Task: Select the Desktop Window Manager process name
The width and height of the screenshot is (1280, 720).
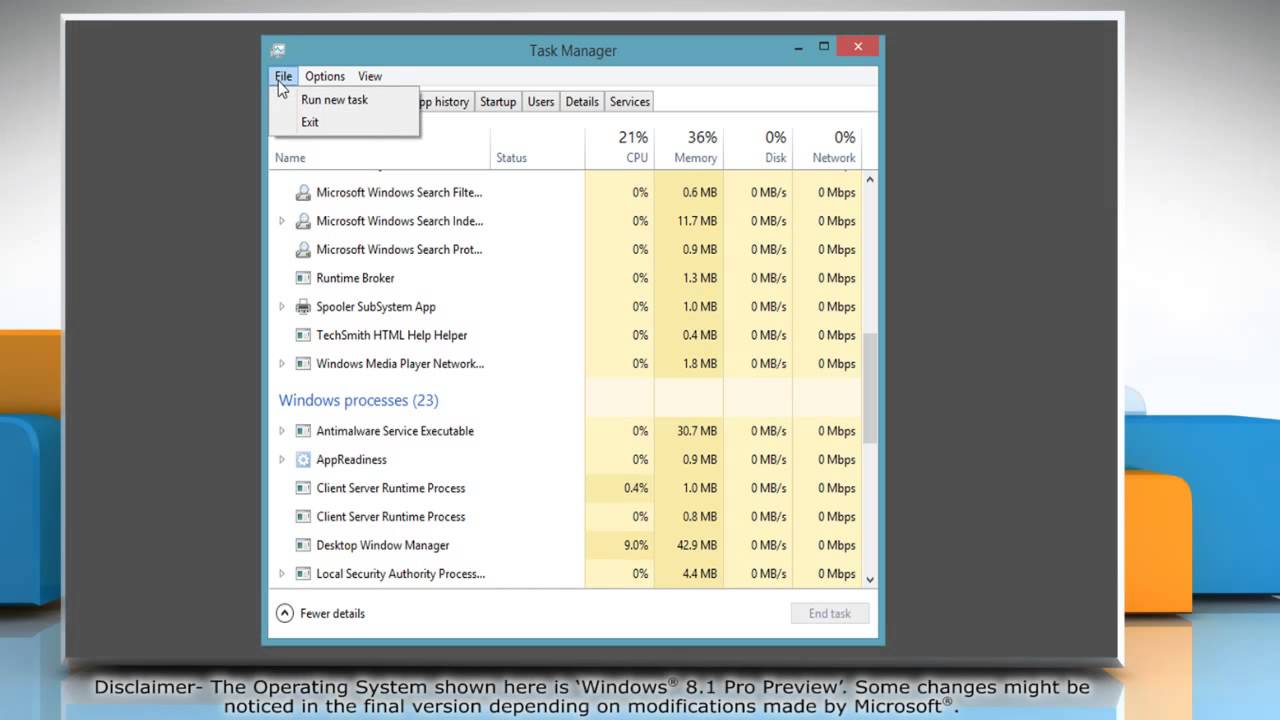Action: (383, 545)
